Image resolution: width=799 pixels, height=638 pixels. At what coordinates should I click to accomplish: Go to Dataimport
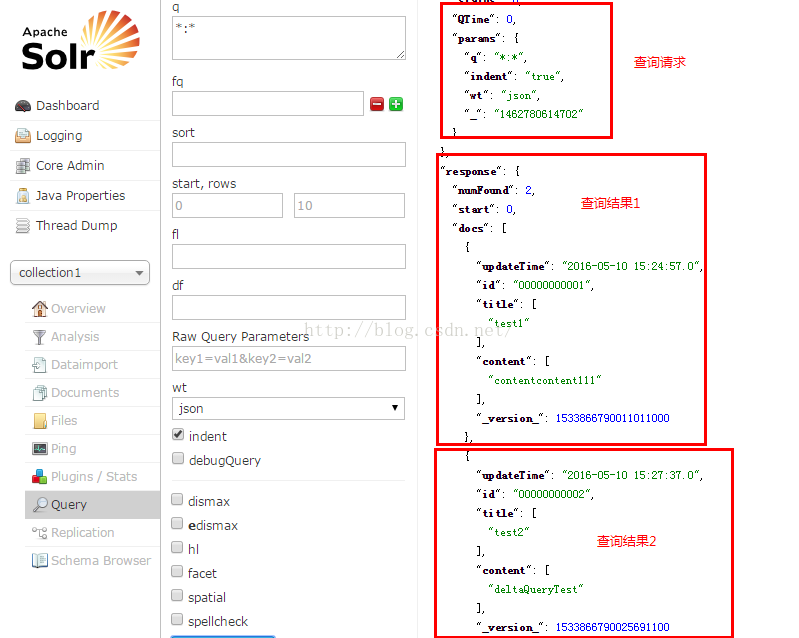[84, 365]
